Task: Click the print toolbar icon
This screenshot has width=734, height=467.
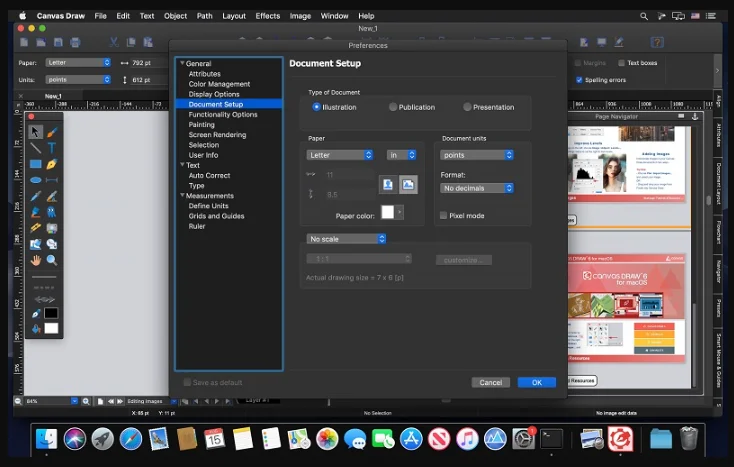Action: [75, 43]
